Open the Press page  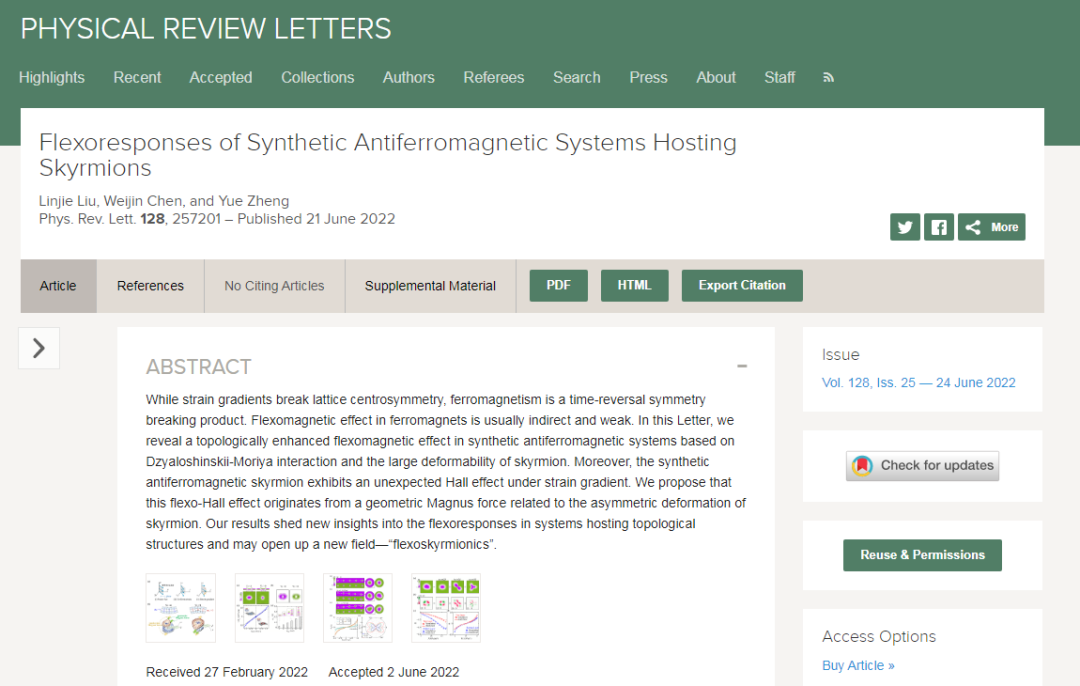point(648,78)
